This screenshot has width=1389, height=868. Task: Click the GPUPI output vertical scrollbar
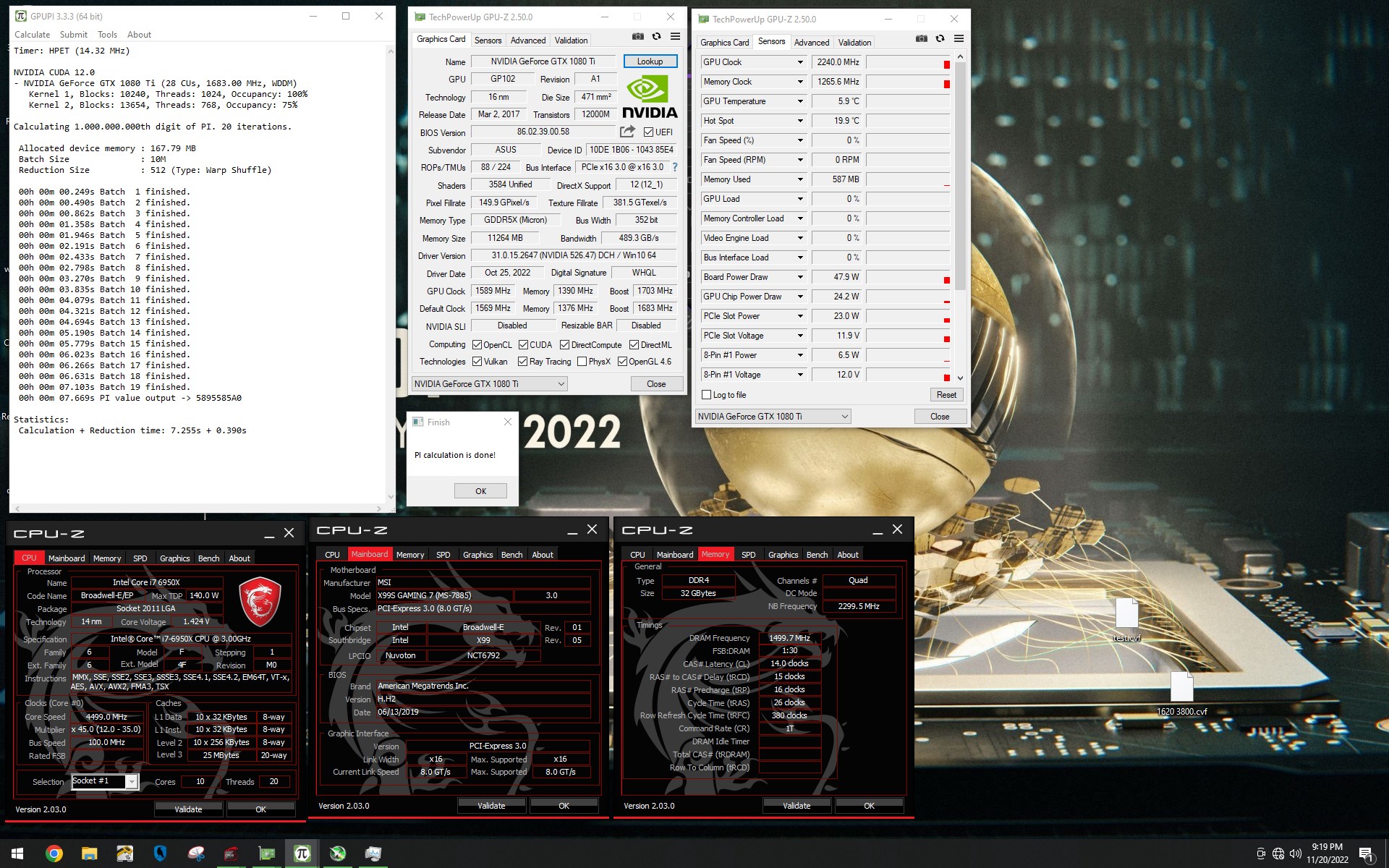tap(391, 273)
